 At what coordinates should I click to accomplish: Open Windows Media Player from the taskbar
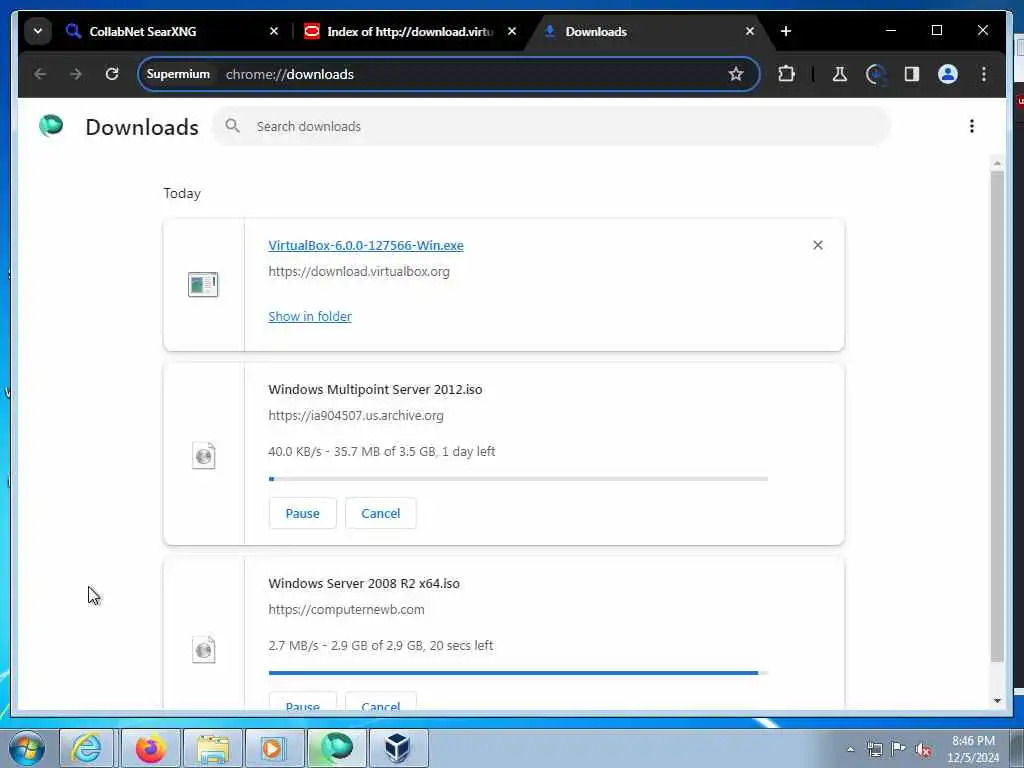(274, 748)
